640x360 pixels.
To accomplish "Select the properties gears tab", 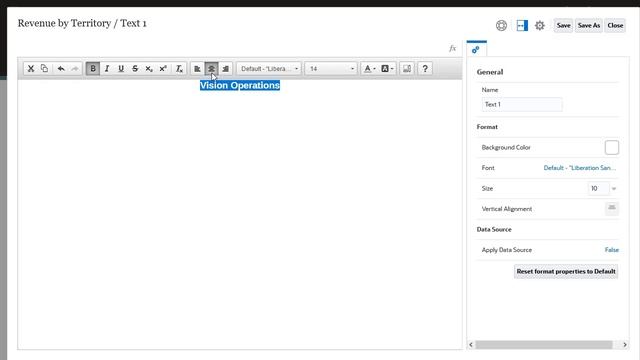I will [x=476, y=50].
